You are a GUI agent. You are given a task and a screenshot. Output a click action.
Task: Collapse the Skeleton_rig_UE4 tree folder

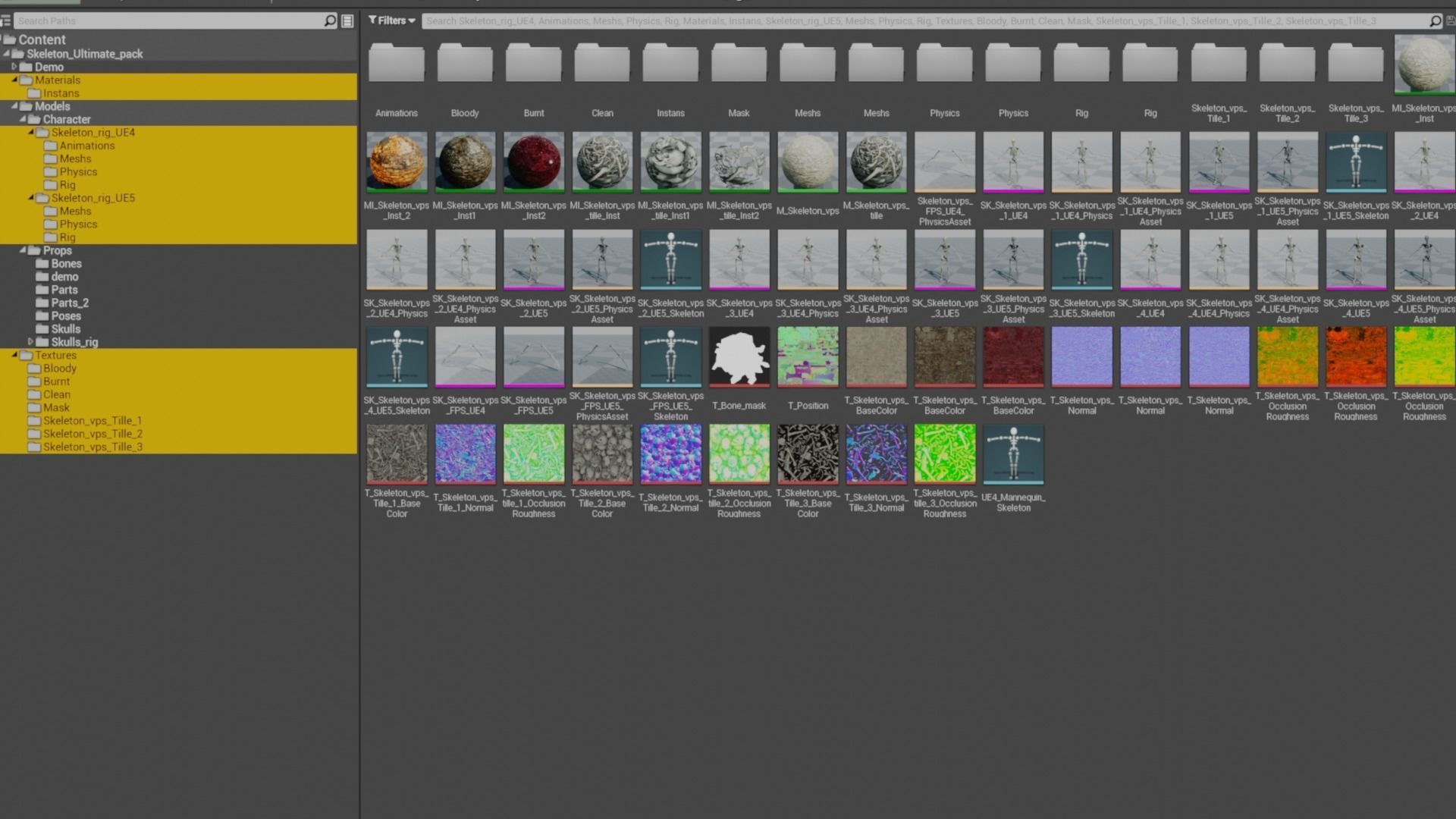pos(31,133)
